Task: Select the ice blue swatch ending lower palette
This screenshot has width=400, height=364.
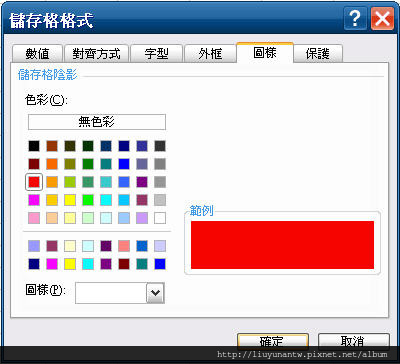Action: (x=160, y=246)
